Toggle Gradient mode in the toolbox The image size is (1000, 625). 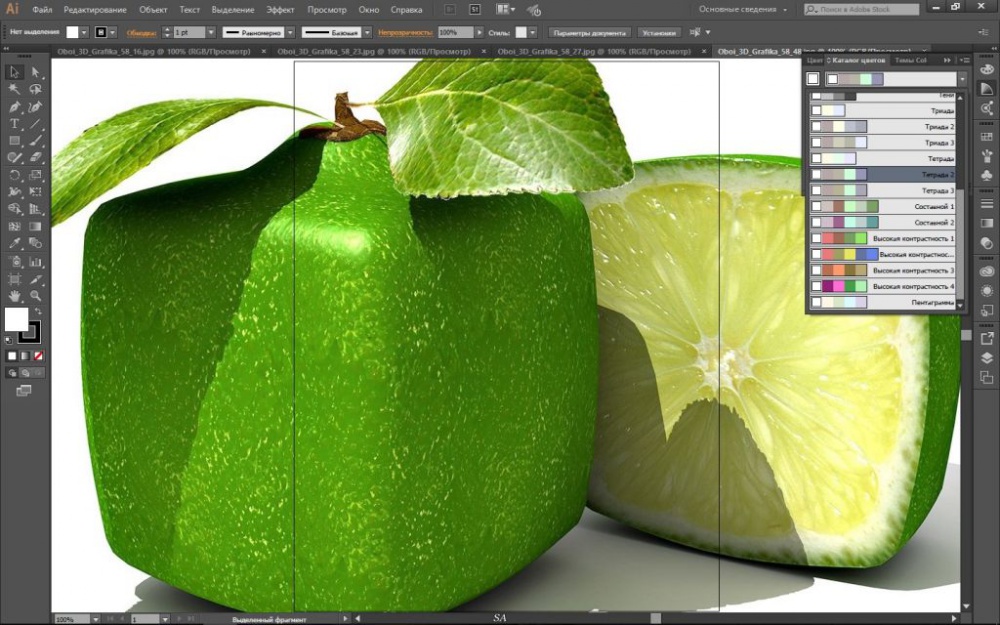(x=26, y=356)
